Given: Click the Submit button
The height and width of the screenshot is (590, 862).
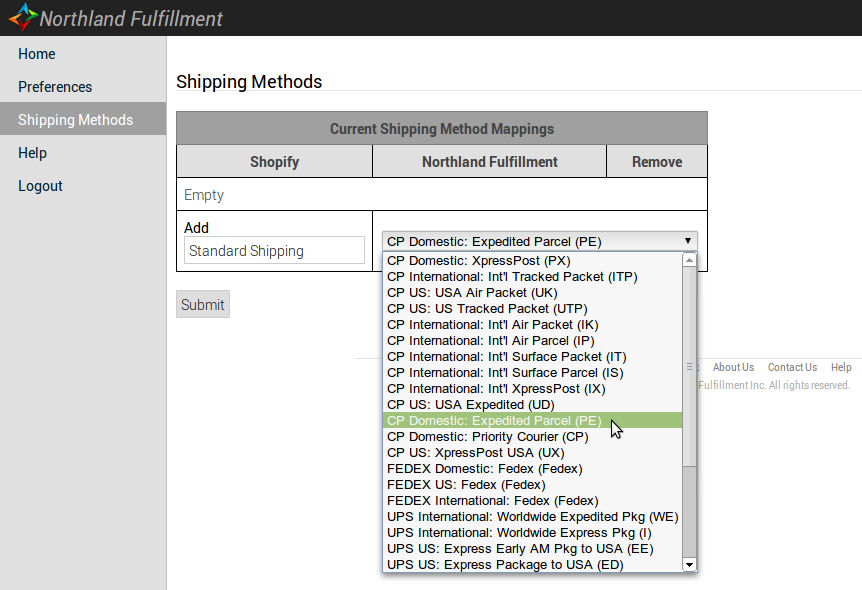Looking at the screenshot, I should tap(203, 304).
